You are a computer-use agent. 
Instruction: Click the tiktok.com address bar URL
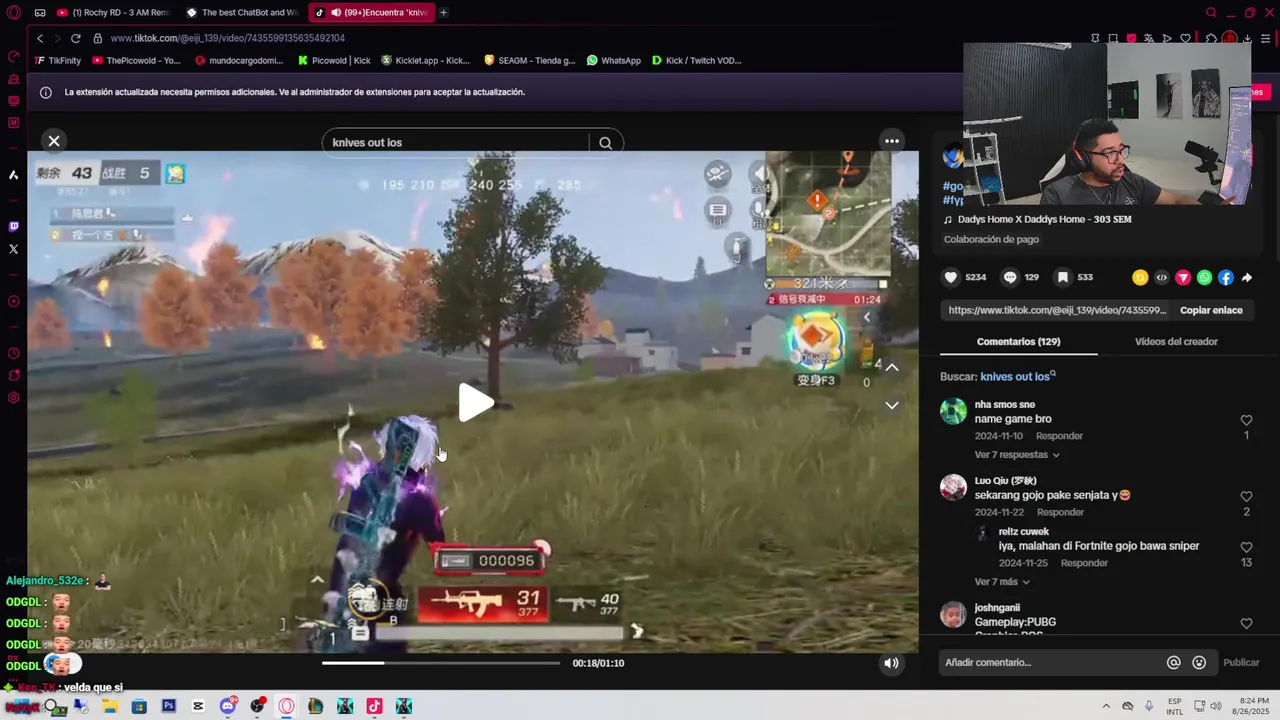[x=228, y=38]
